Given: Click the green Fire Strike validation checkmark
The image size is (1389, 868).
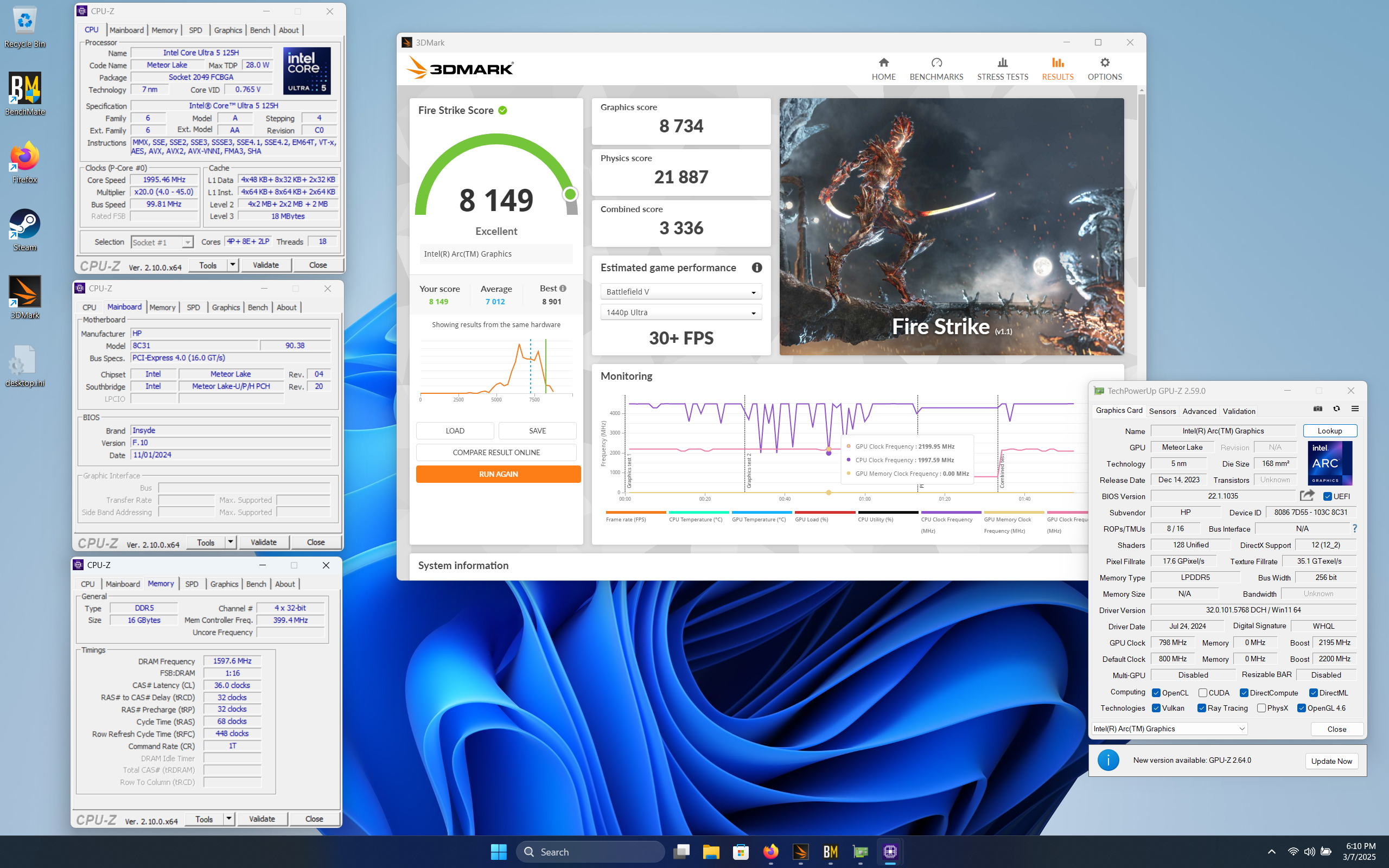Looking at the screenshot, I should (x=503, y=110).
